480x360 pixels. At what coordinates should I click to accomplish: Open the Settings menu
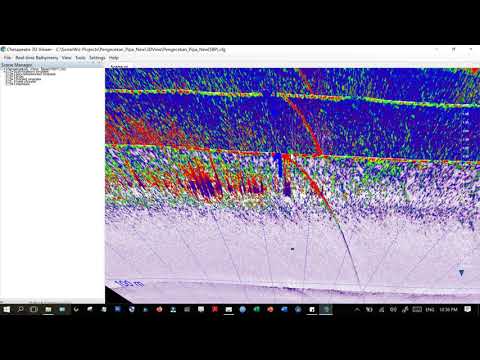coord(97,58)
